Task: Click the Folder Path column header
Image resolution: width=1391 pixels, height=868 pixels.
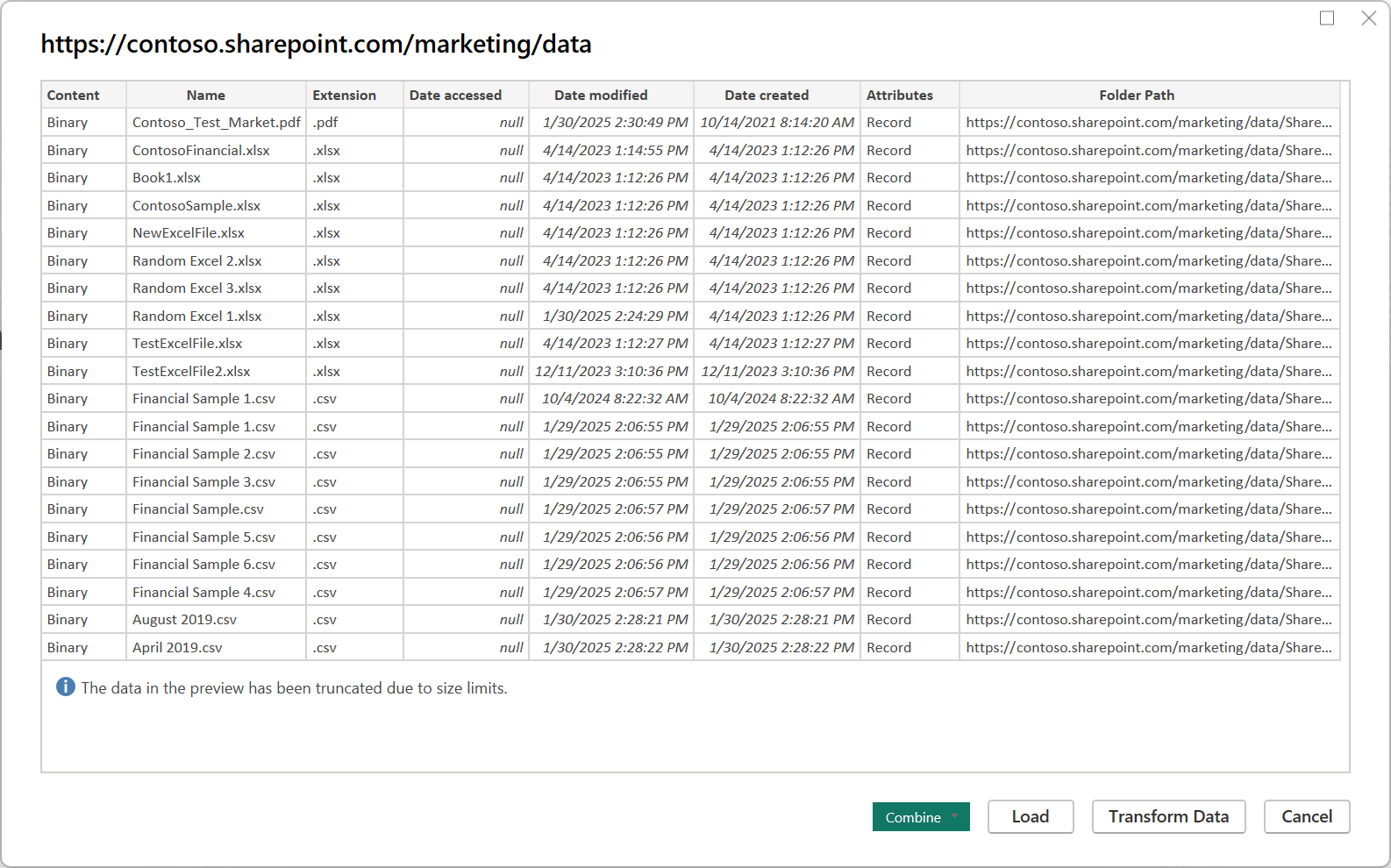Action: click(1150, 95)
